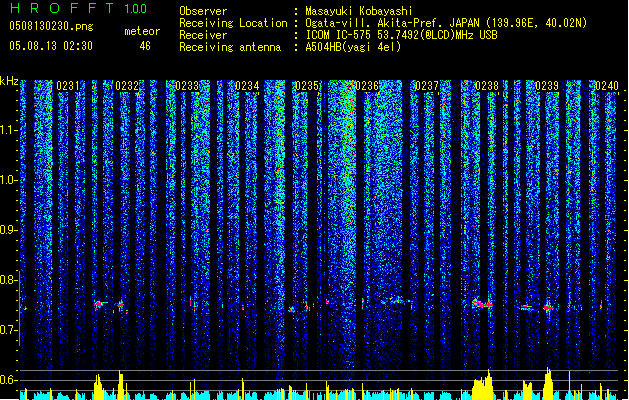Click the 0231 time marker

click(x=68, y=86)
